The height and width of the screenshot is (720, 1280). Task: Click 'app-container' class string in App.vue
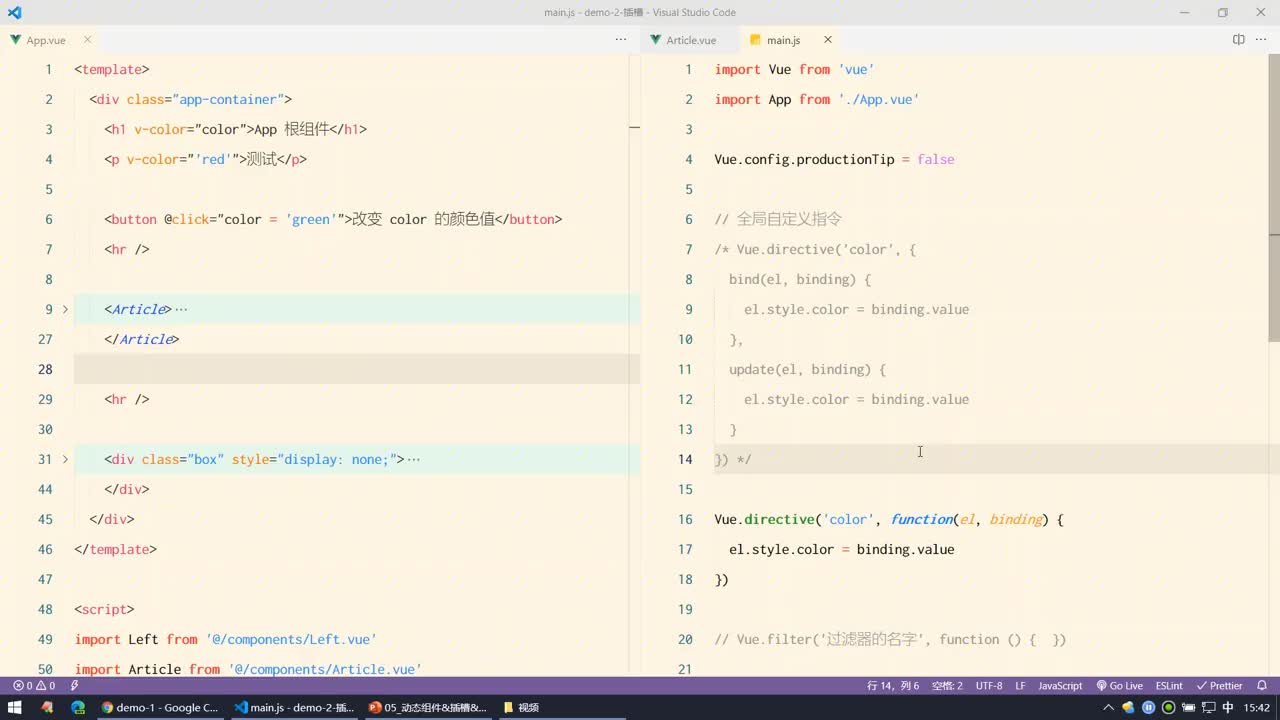pyautogui.click(x=229, y=100)
